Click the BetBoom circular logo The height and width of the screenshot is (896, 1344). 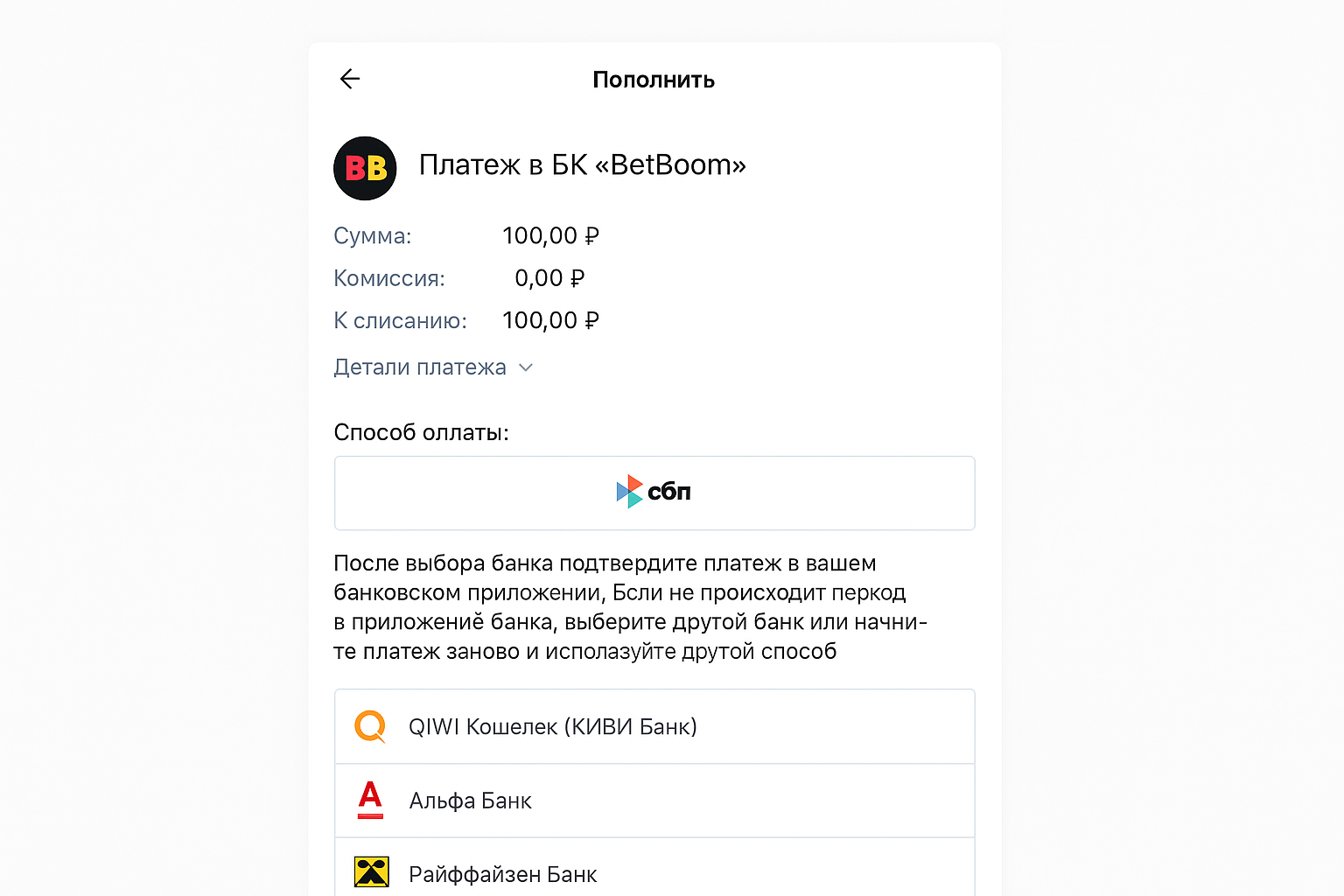click(x=365, y=168)
